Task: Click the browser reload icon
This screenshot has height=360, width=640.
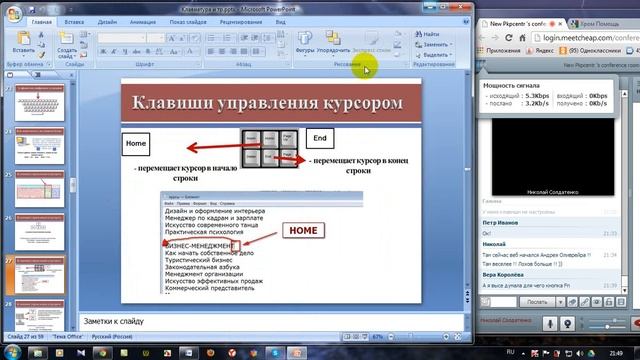Action: tap(509, 38)
